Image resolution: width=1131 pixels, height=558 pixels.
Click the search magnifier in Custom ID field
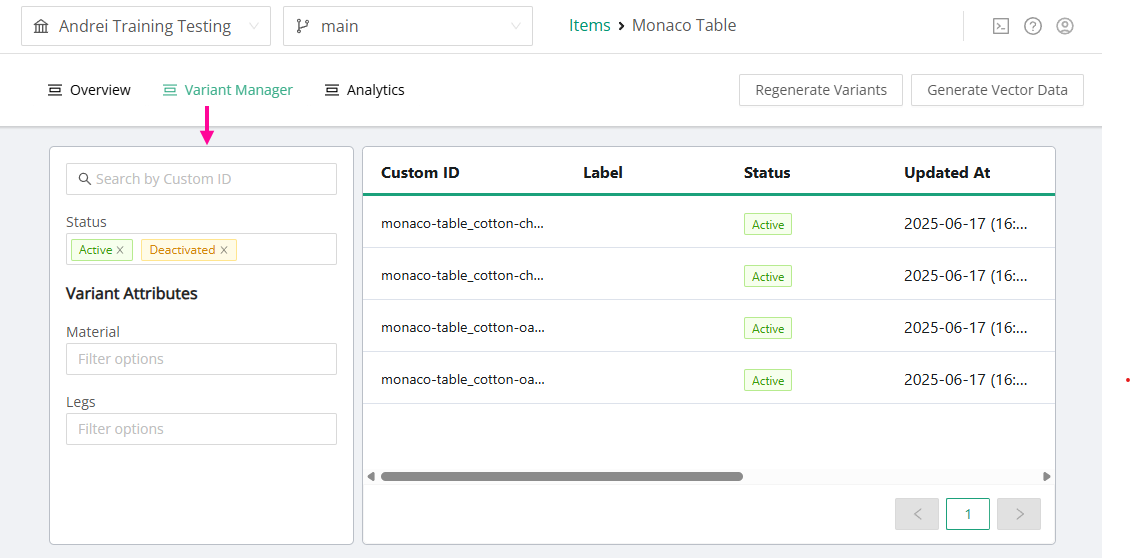click(x=85, y=179)
